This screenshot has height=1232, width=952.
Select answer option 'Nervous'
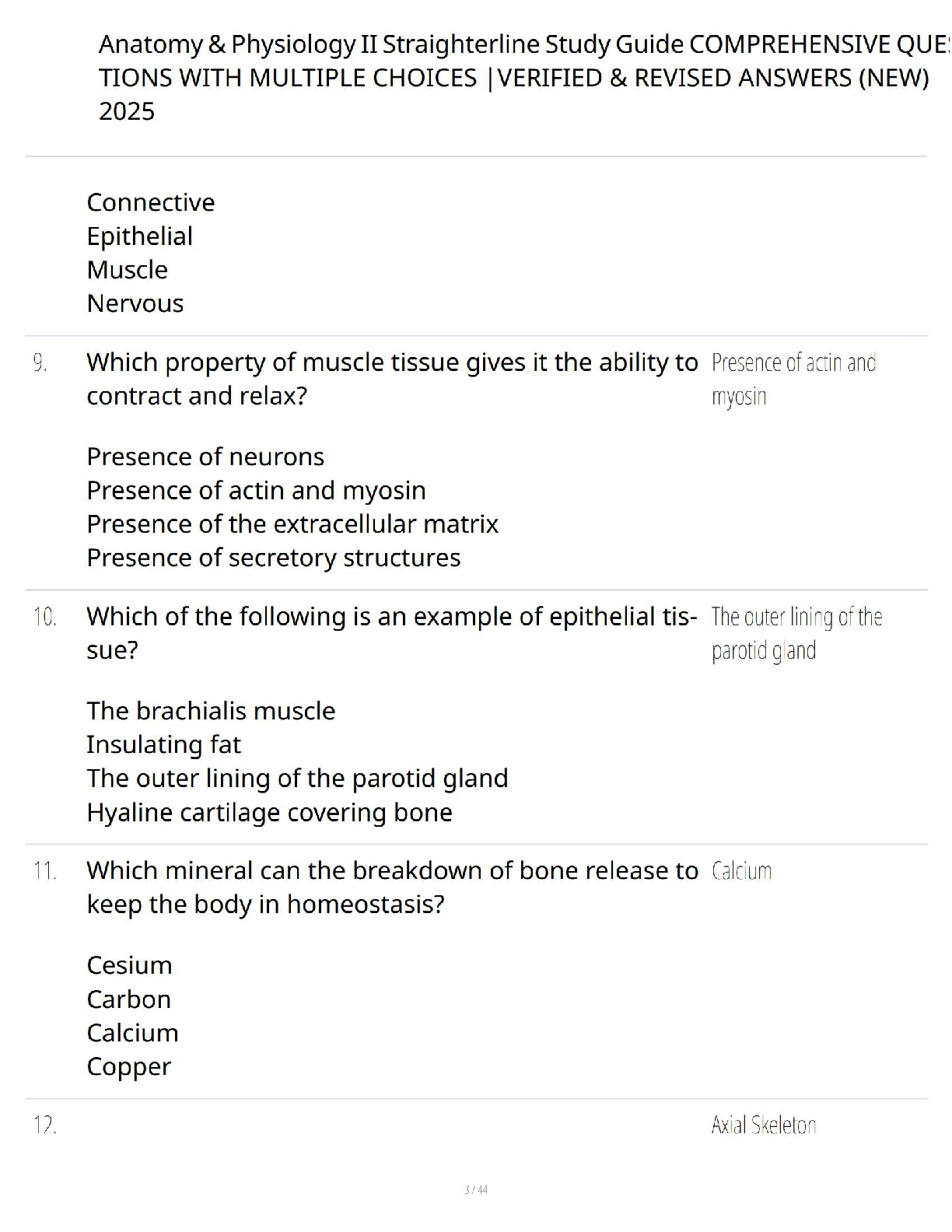click(x=135, y=303)
